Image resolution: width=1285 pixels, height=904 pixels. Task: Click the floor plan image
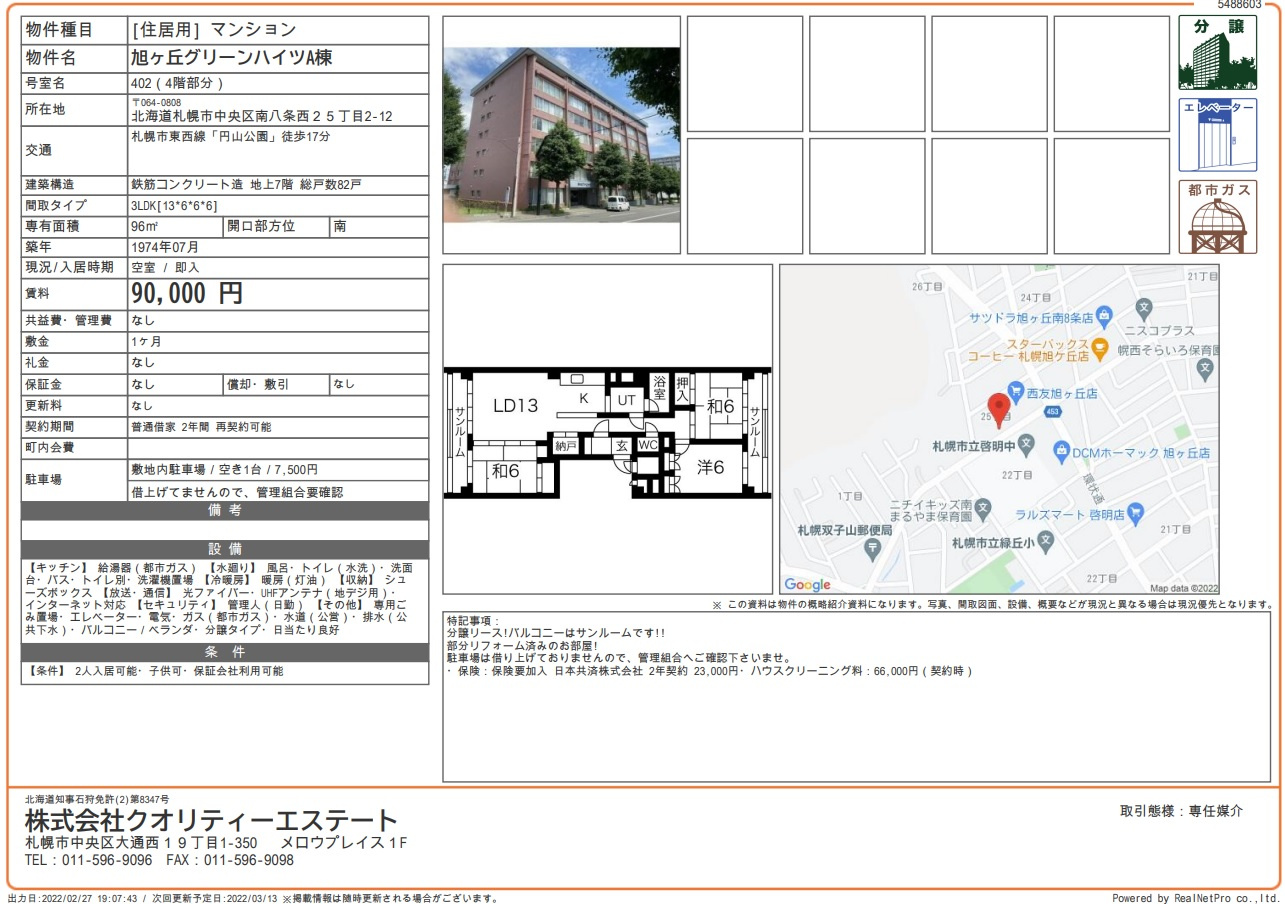click(x=607, y=432)
